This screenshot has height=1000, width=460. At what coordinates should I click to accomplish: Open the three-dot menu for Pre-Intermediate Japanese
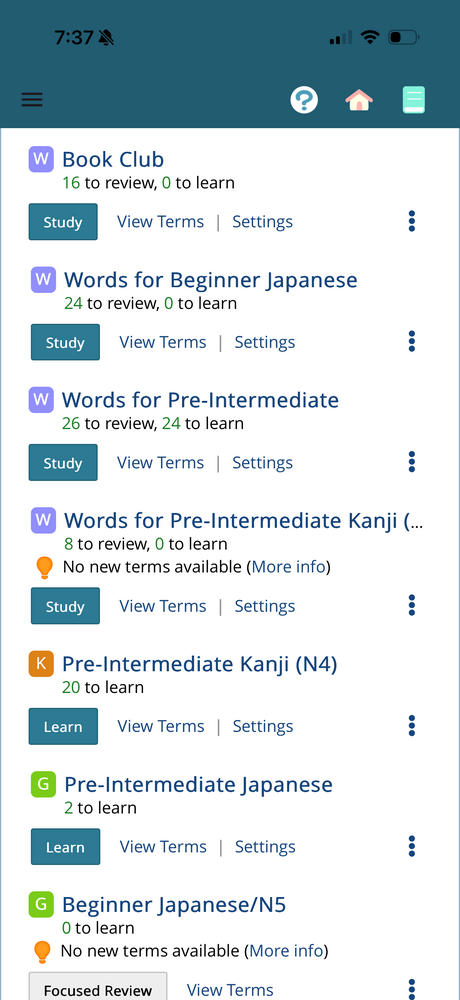click(x=412, y=846)
